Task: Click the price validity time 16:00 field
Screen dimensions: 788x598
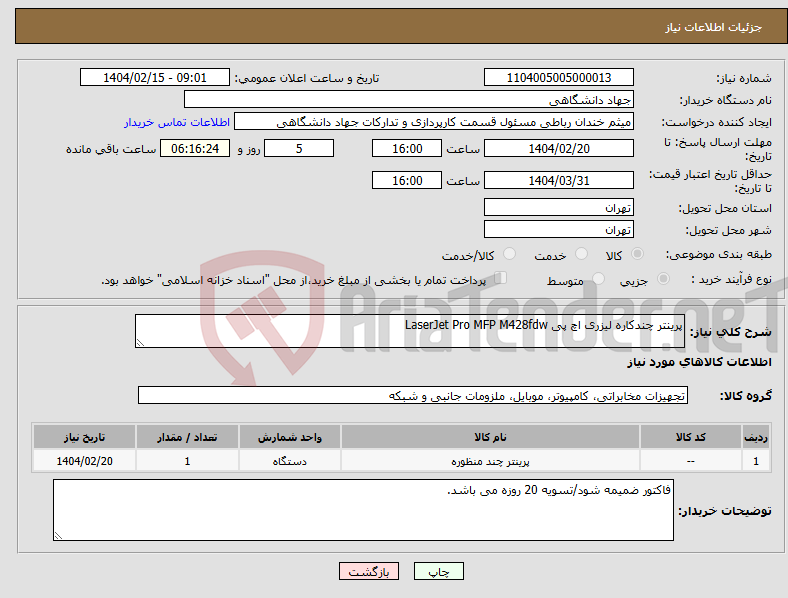Action: click(407, 180)
